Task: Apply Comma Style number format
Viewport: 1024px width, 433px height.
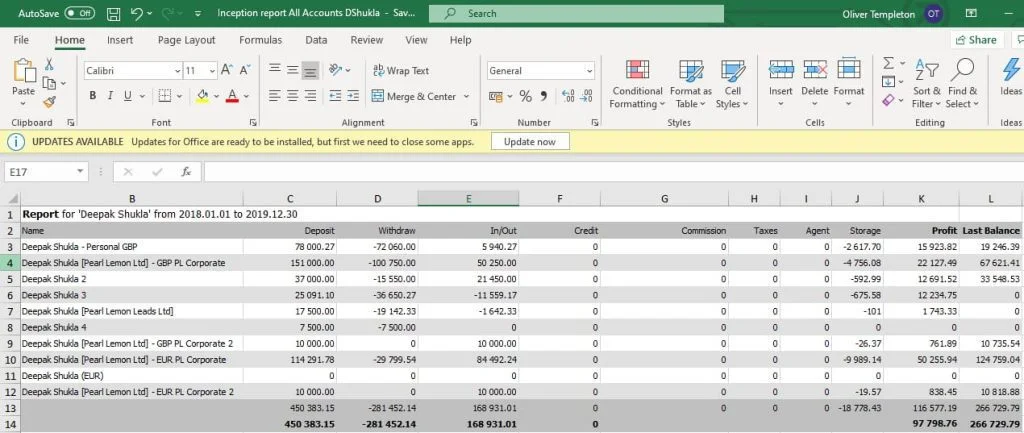Action: (544, 97)
